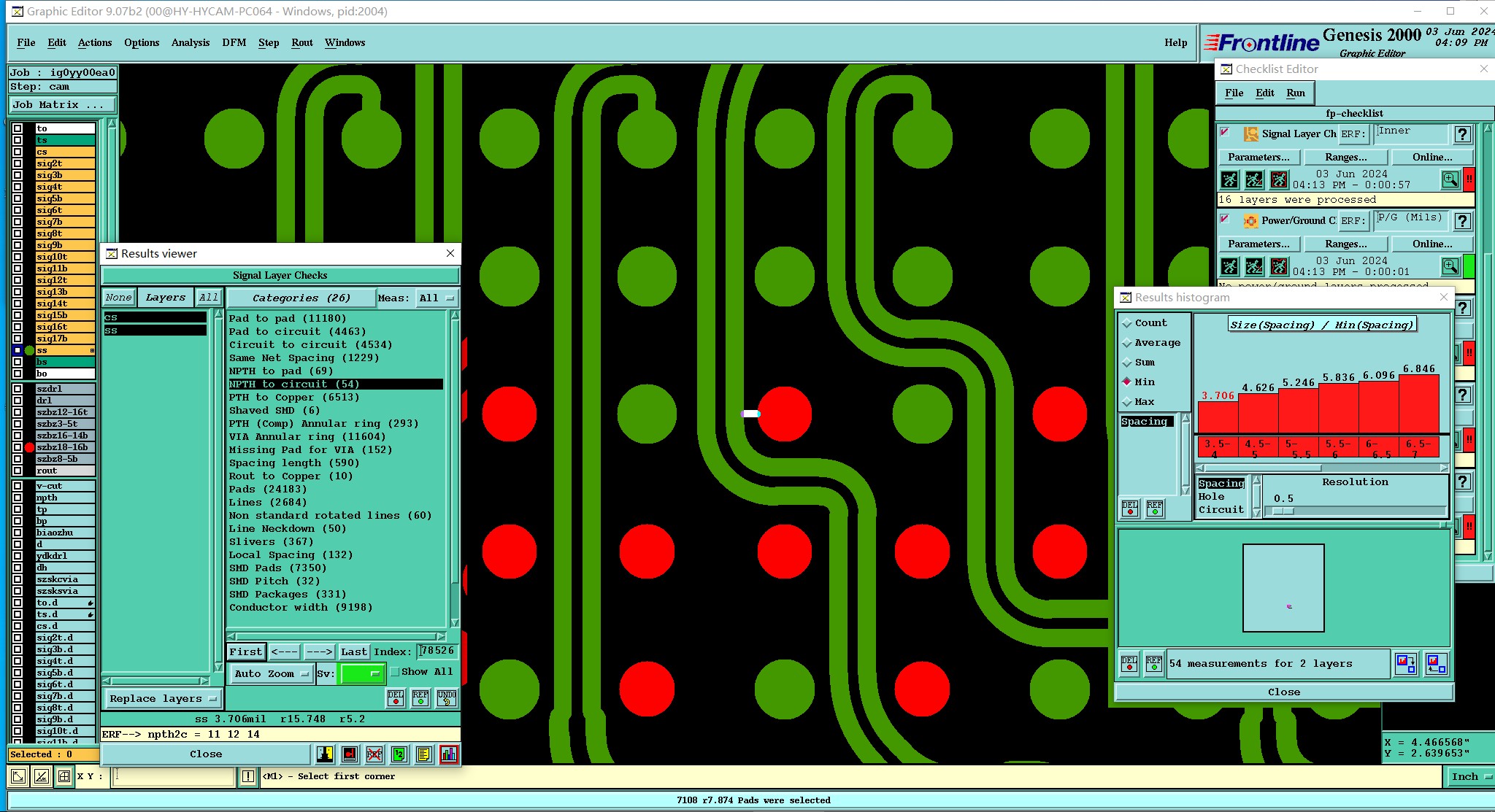Screen dimensions: 1495x812
Task: Click the 3.5-4 red histogram bar
Action: point(1218,418)
